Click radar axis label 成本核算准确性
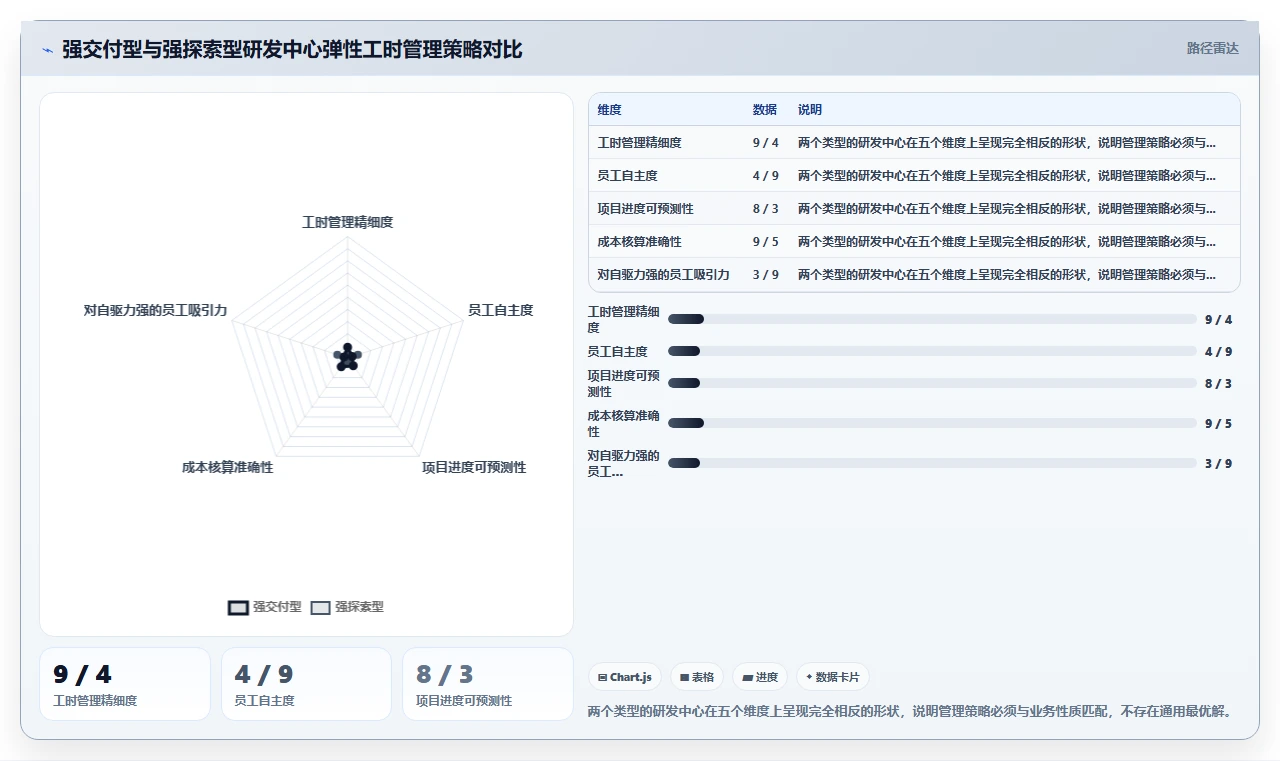 [x=228, y=467]
